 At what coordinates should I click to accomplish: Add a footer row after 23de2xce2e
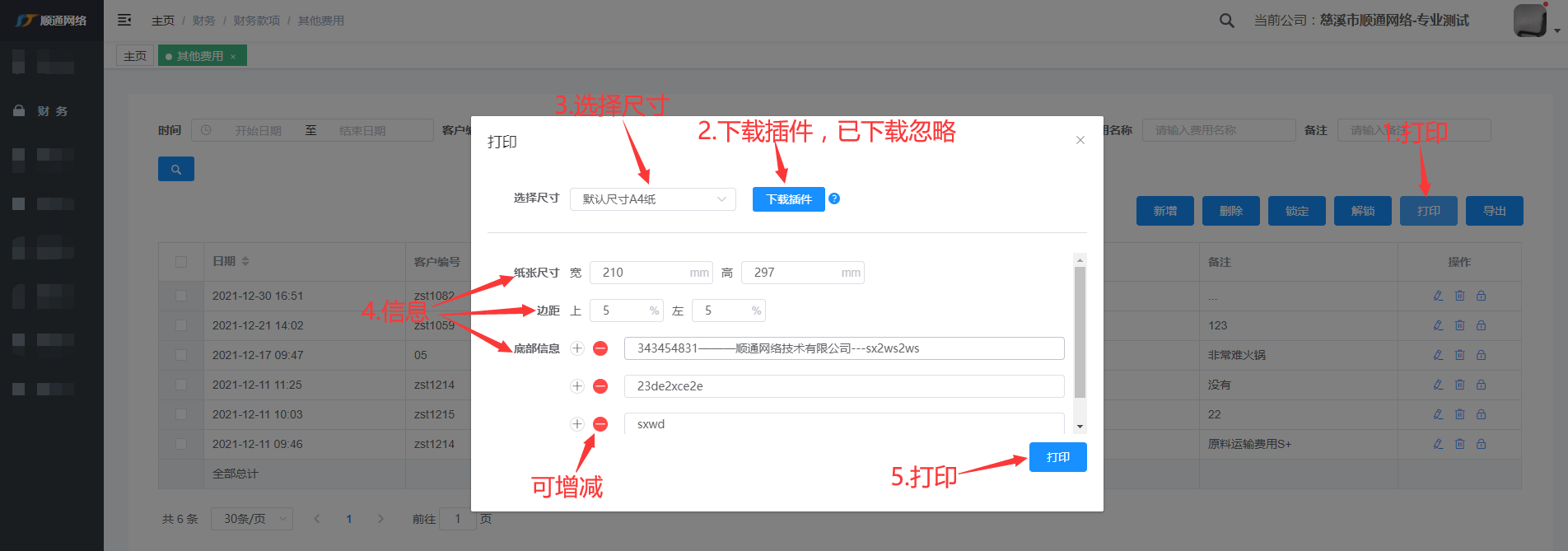click(x=577, y=386)
